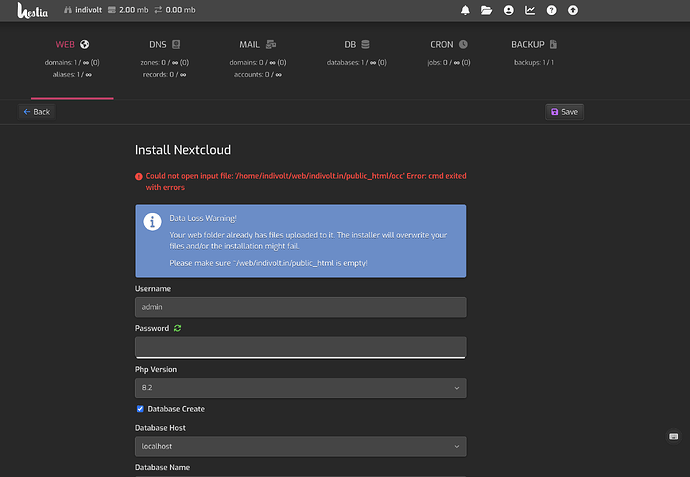
Task: Click the red error alert icon
Action: click(139, 176)
